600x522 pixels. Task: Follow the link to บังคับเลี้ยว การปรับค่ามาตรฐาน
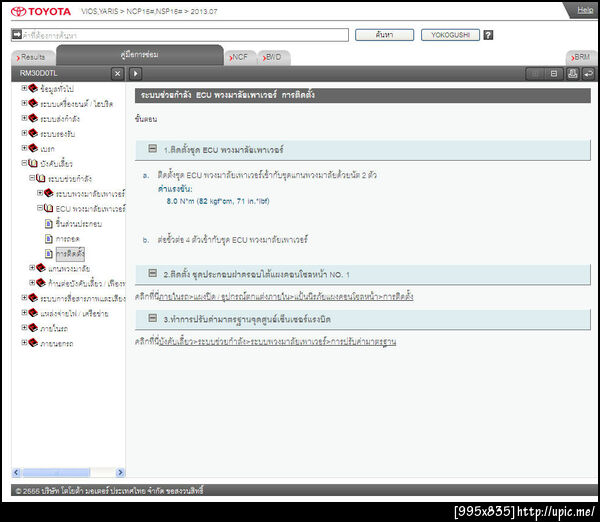point(277,341)
